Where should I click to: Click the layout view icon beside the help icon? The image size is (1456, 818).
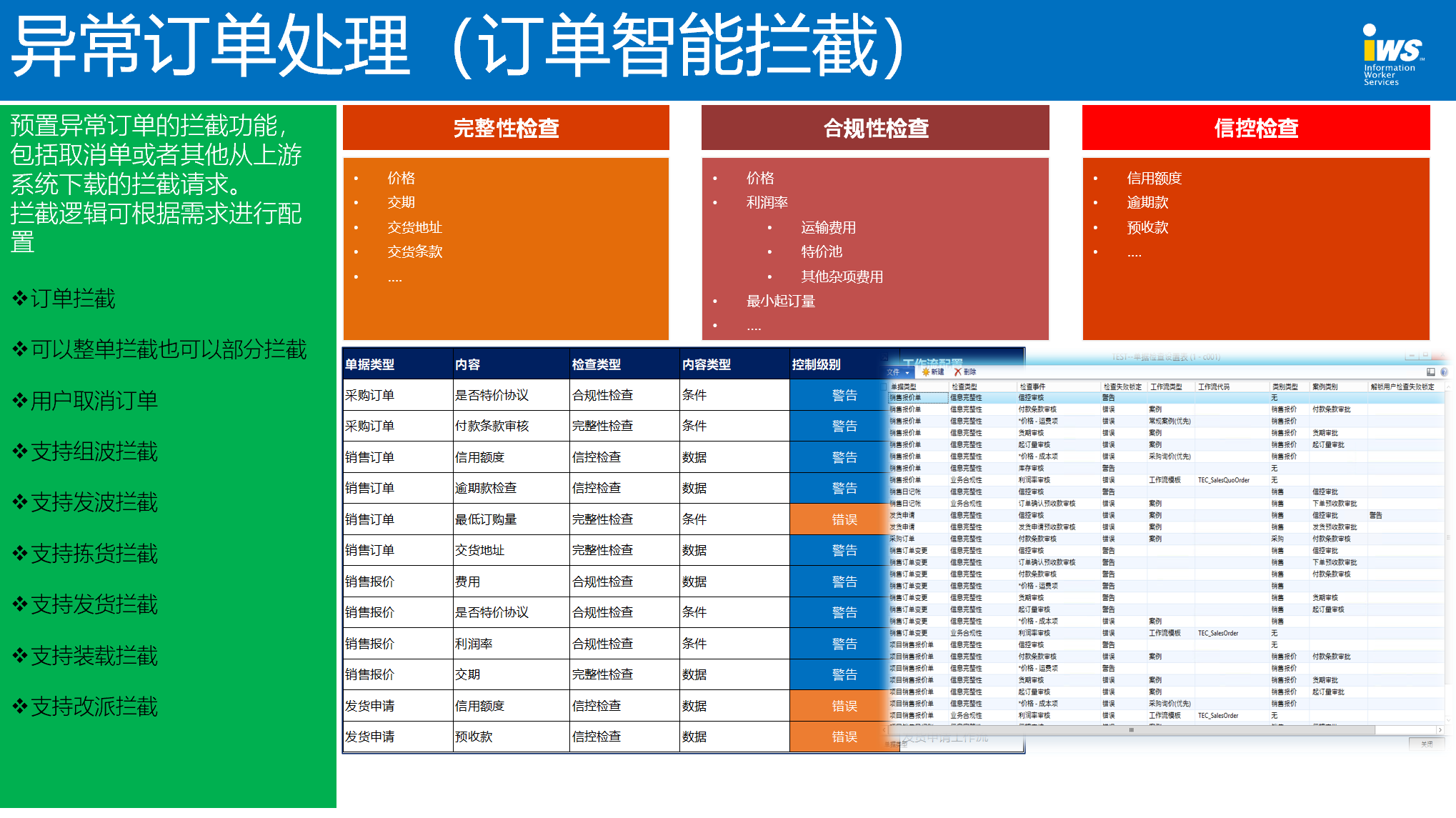point(1430,372)
